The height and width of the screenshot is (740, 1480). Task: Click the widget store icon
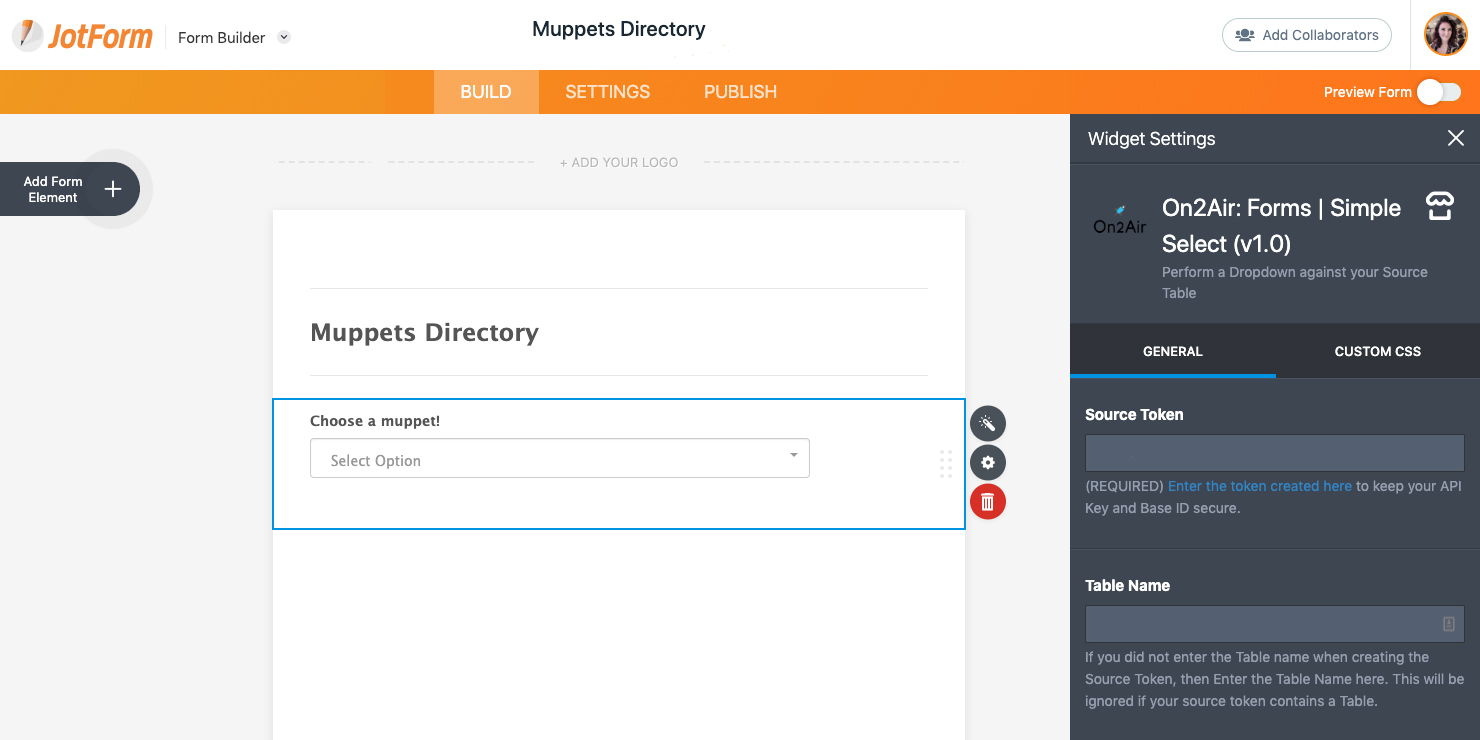1439,207
